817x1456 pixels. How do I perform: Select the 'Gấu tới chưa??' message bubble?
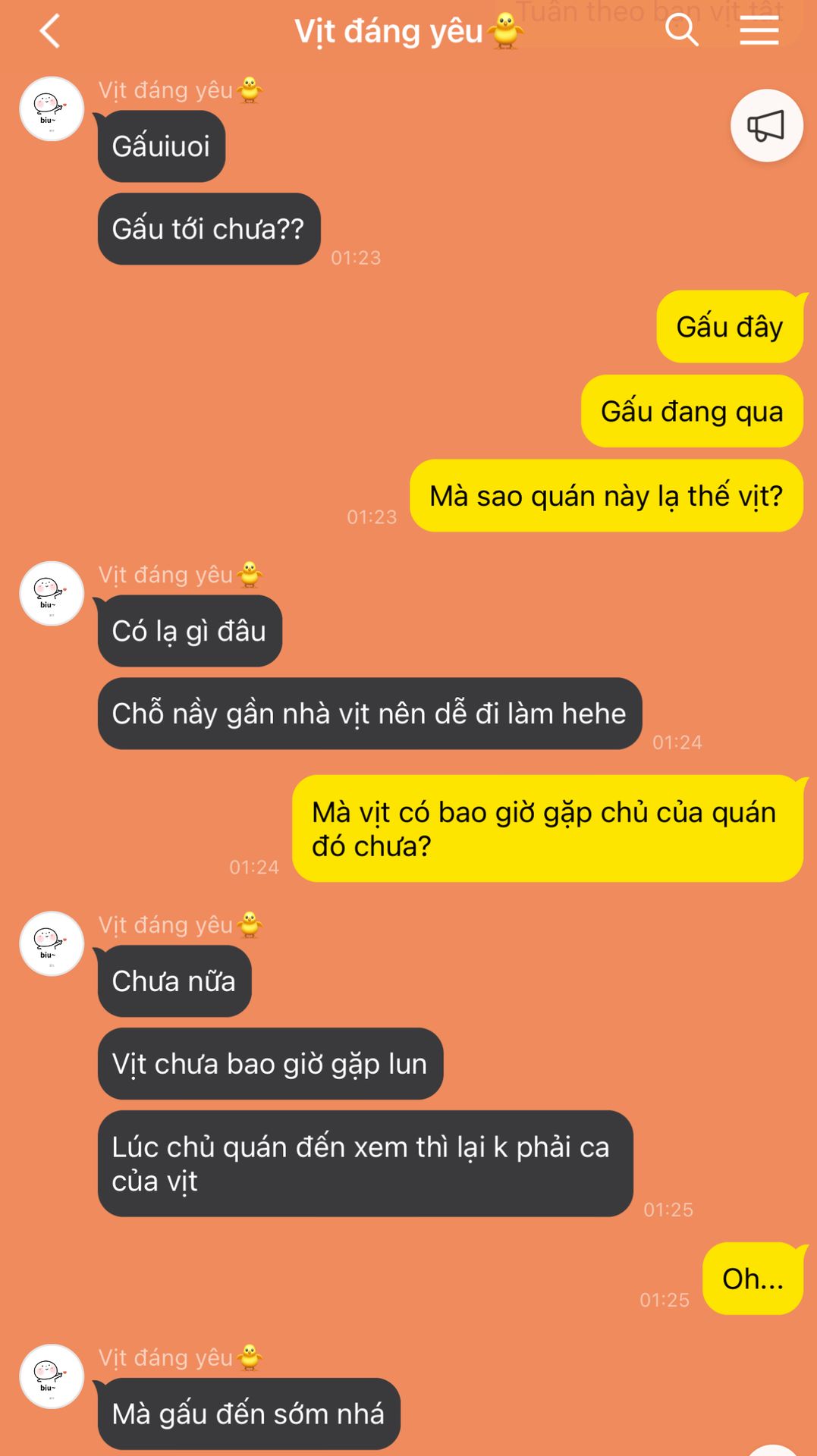coord(209,229)
